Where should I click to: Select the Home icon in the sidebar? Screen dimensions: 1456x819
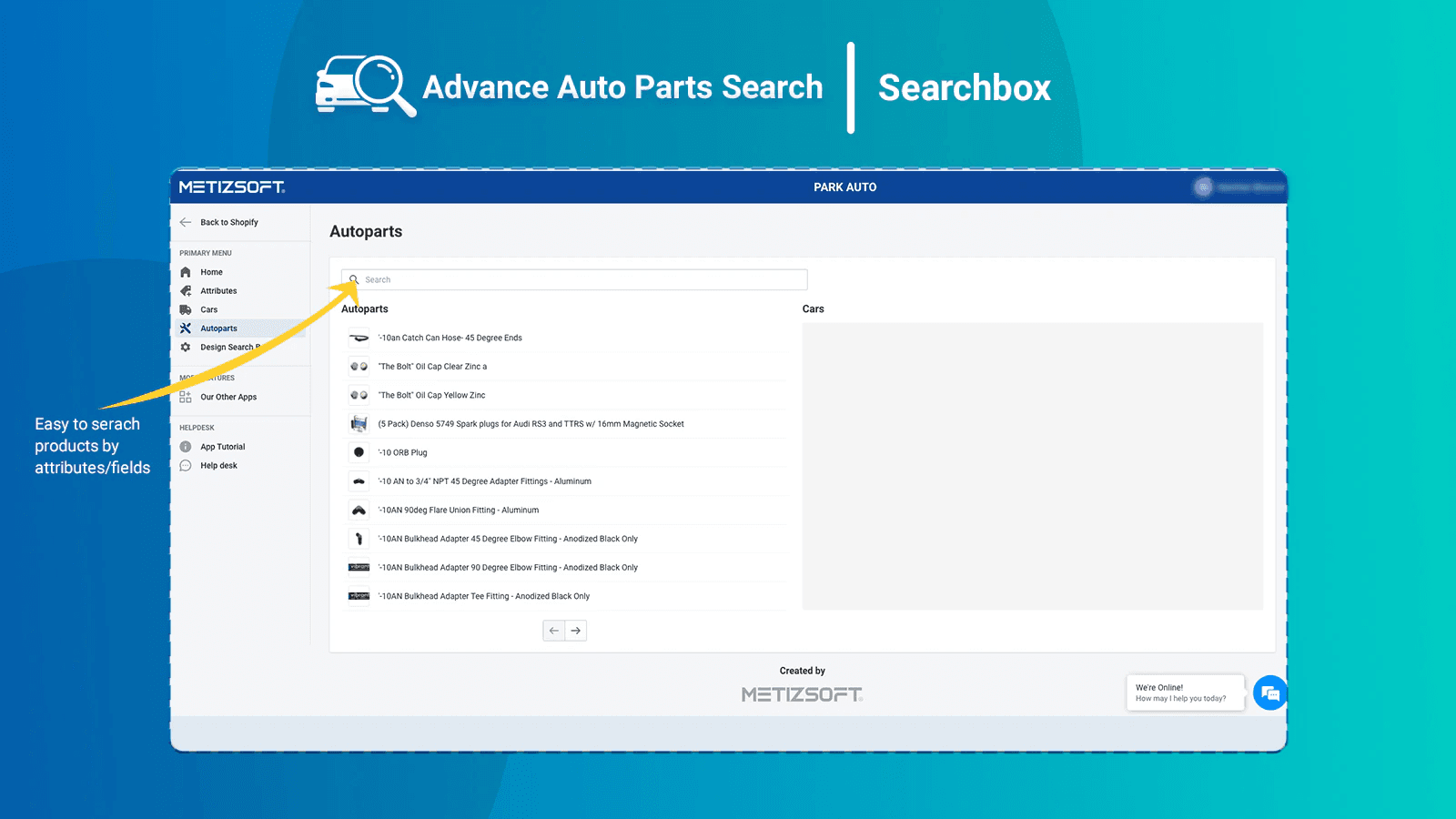pos(187,271)
